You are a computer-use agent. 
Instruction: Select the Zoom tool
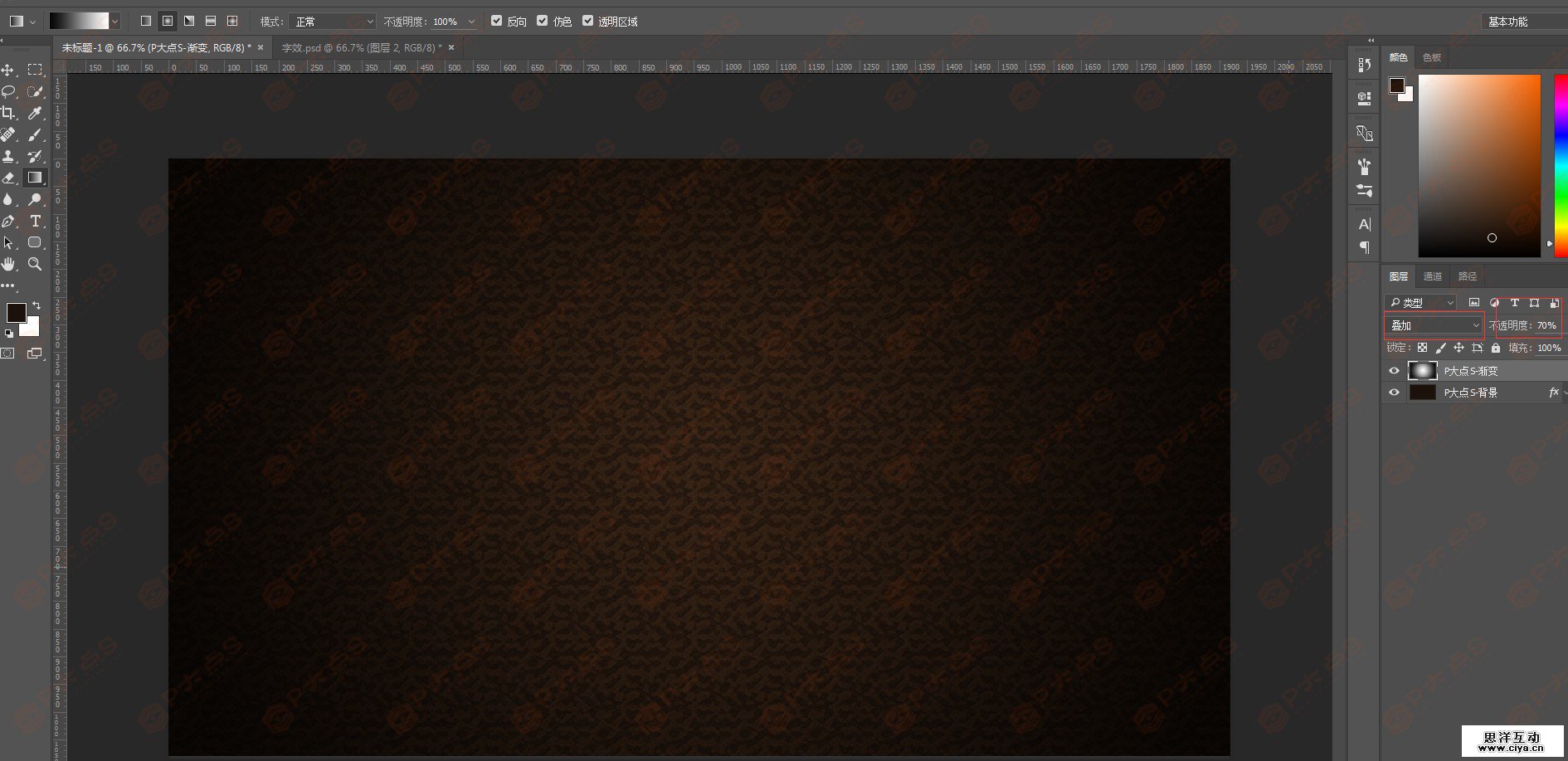coord(35,264)
